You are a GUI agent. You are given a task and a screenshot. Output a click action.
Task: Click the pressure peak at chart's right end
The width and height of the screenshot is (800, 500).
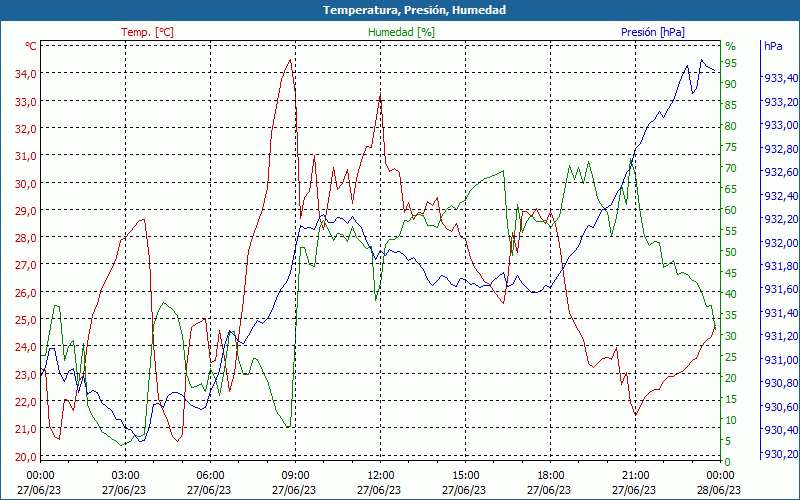701,60
